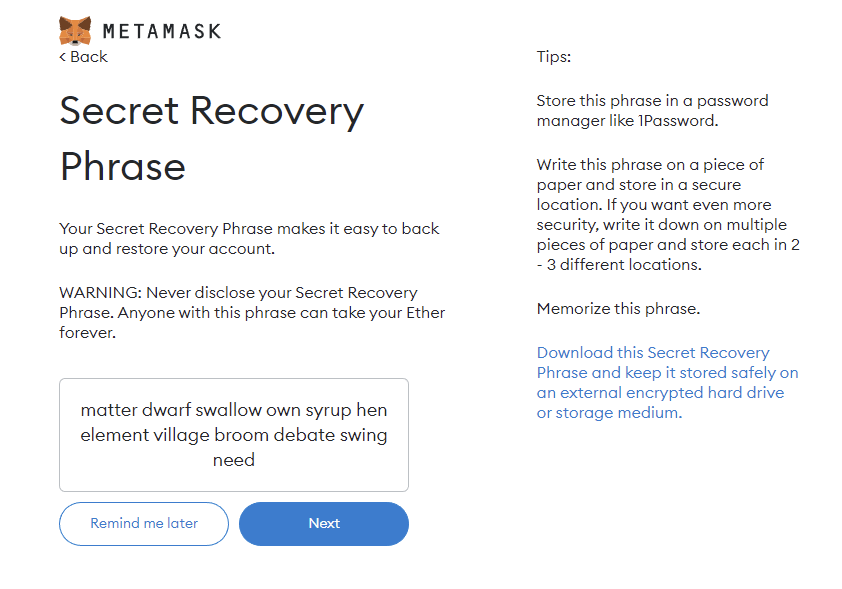Click the word swallow in phrase
Viewport: 842px width, 589px height.
228,410
